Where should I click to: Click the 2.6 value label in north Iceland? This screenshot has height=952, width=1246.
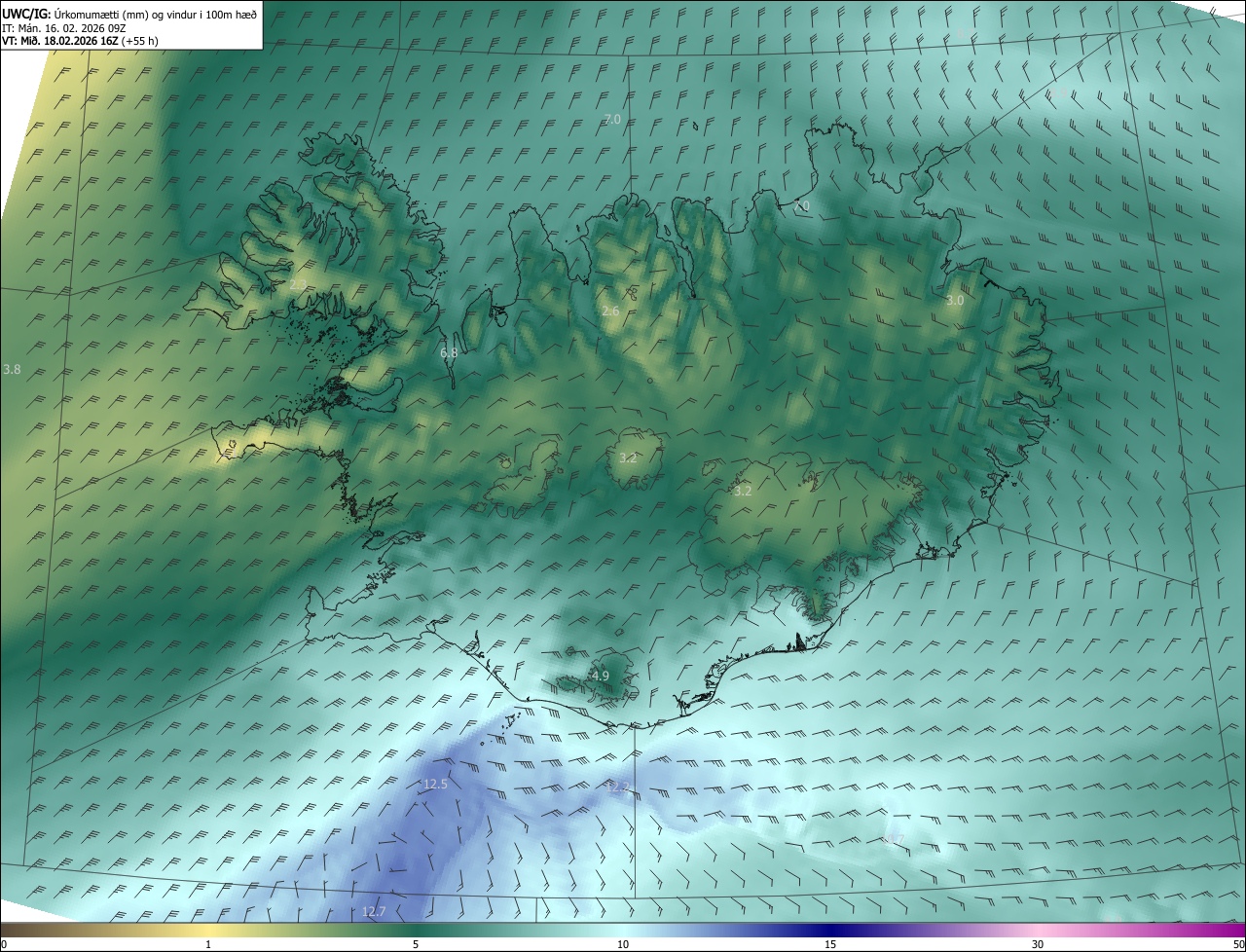point(610,311)
